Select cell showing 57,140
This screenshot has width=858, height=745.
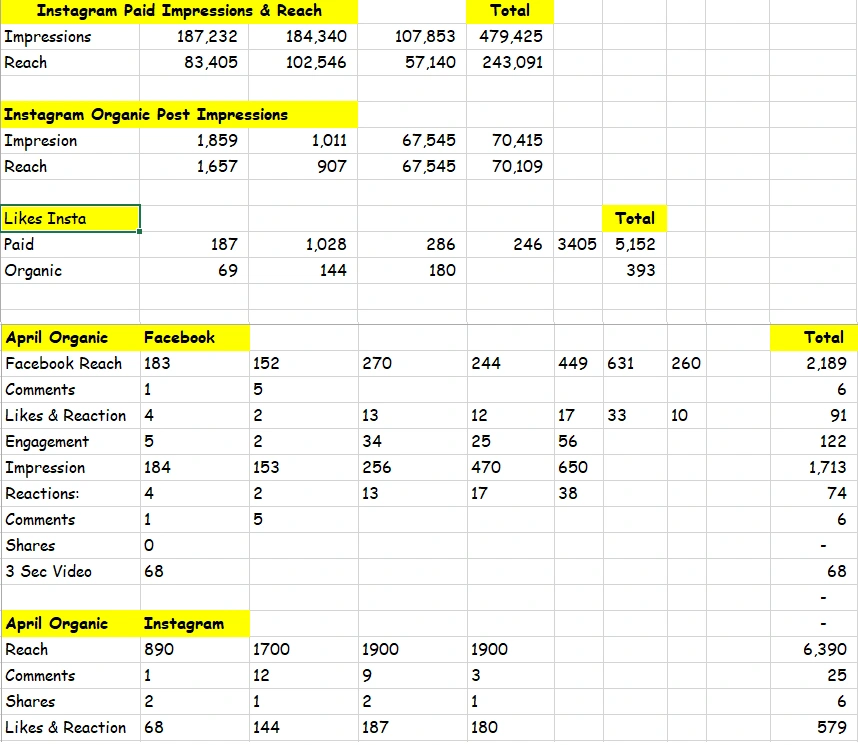coord(412,62)
